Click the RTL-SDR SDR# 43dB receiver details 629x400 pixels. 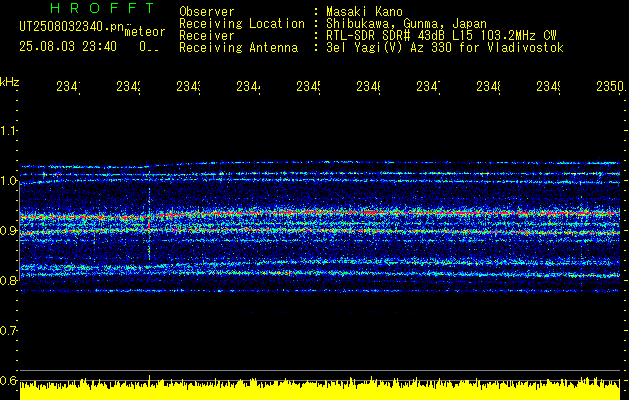pyautogui.click(x=441, y=36)
